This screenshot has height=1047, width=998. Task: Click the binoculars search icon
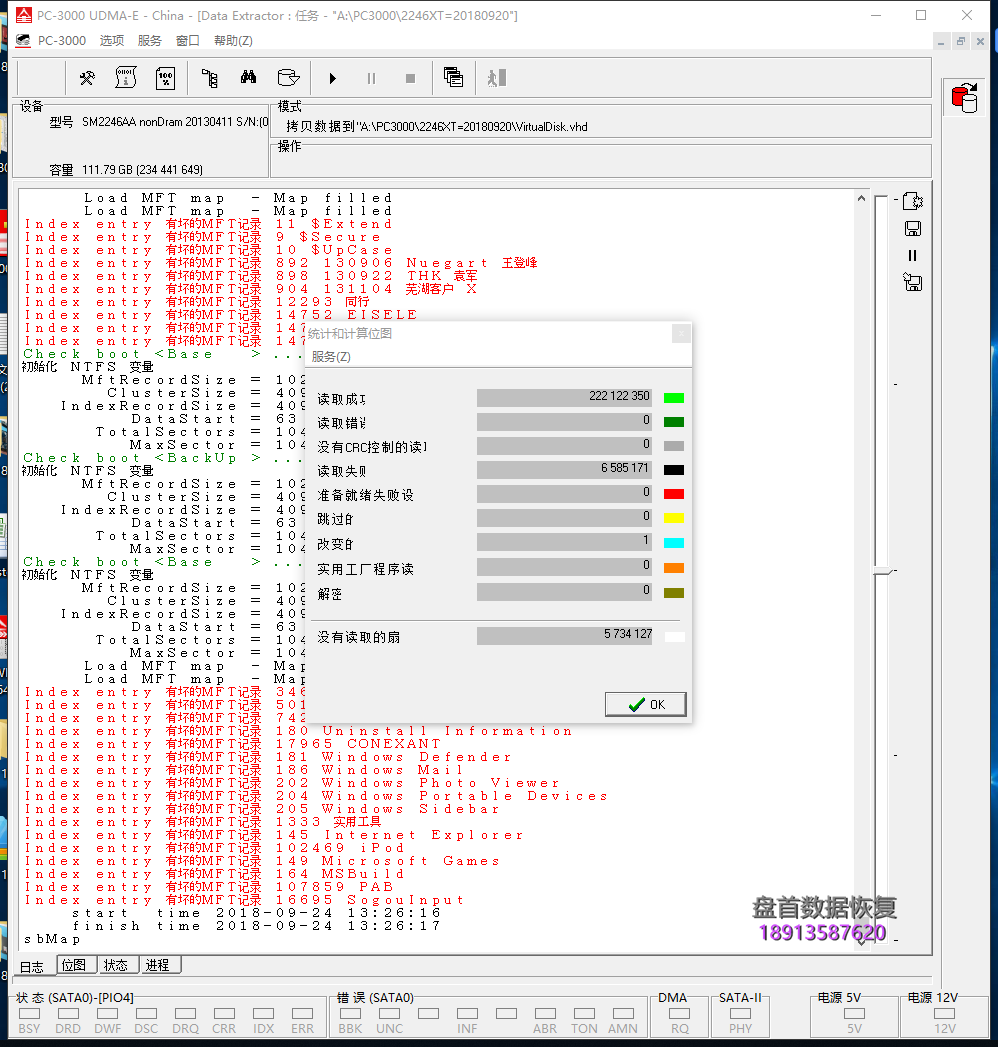(246, 77)
